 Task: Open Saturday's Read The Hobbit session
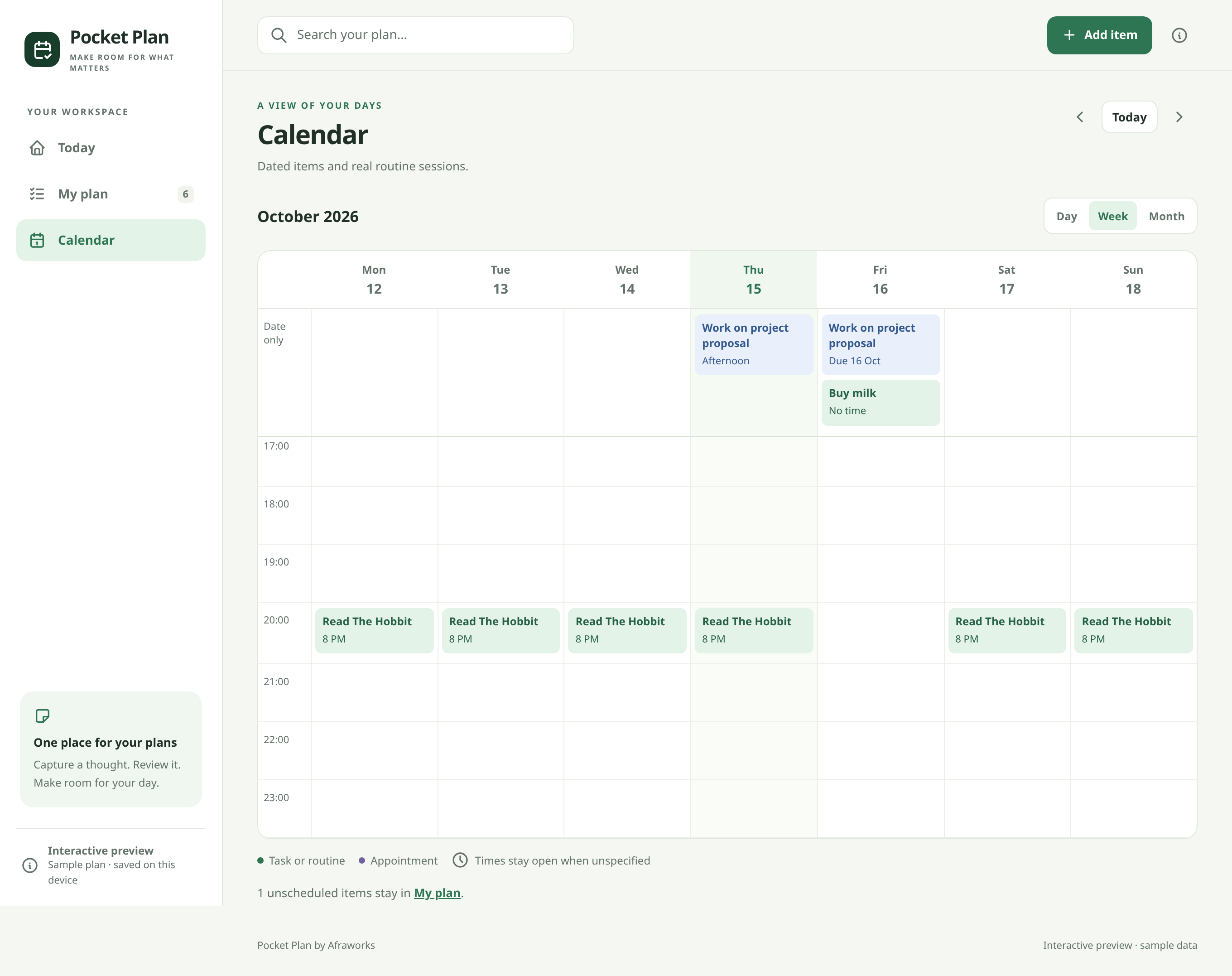coord(1006,630)
